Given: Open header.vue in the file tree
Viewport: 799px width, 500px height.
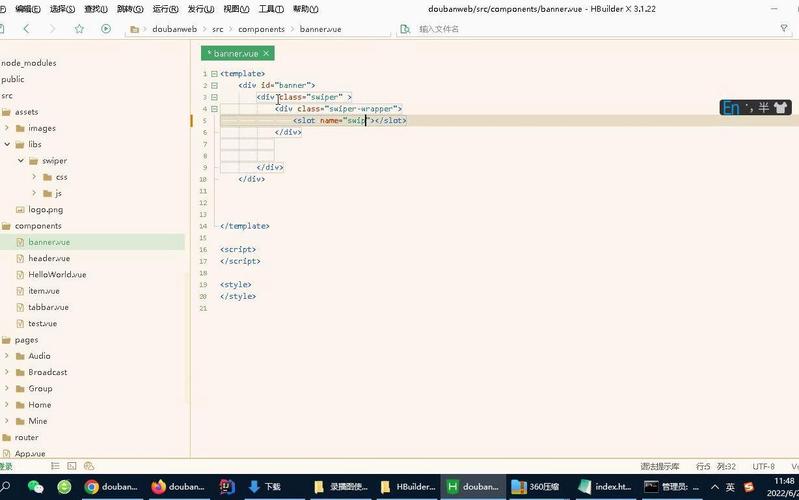Looking at the screenshot, I should click(49, 258).
